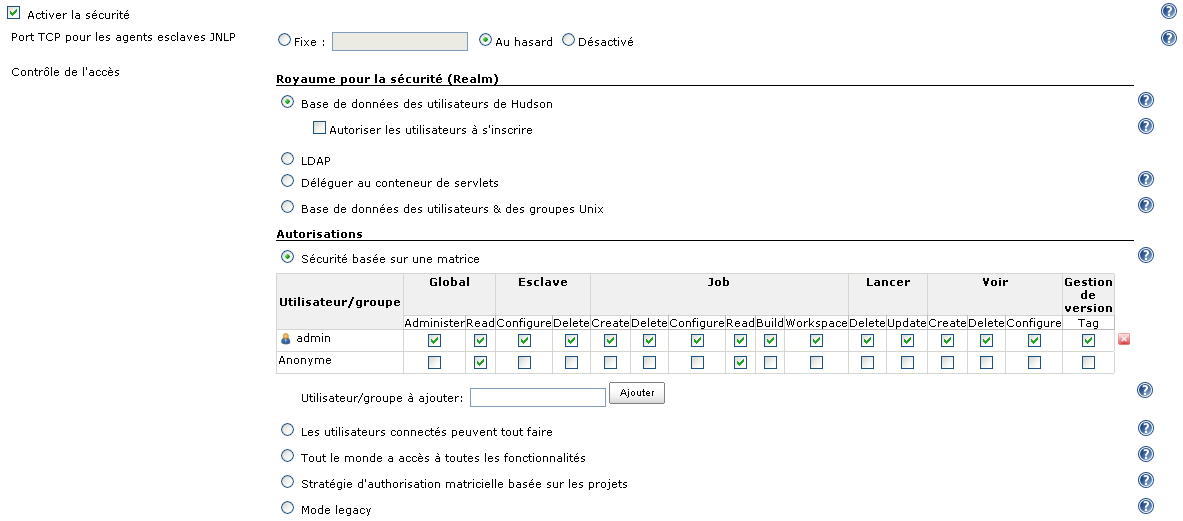
Task: Click the admin user icon in matrix
Action: click(x=286, y=339)
